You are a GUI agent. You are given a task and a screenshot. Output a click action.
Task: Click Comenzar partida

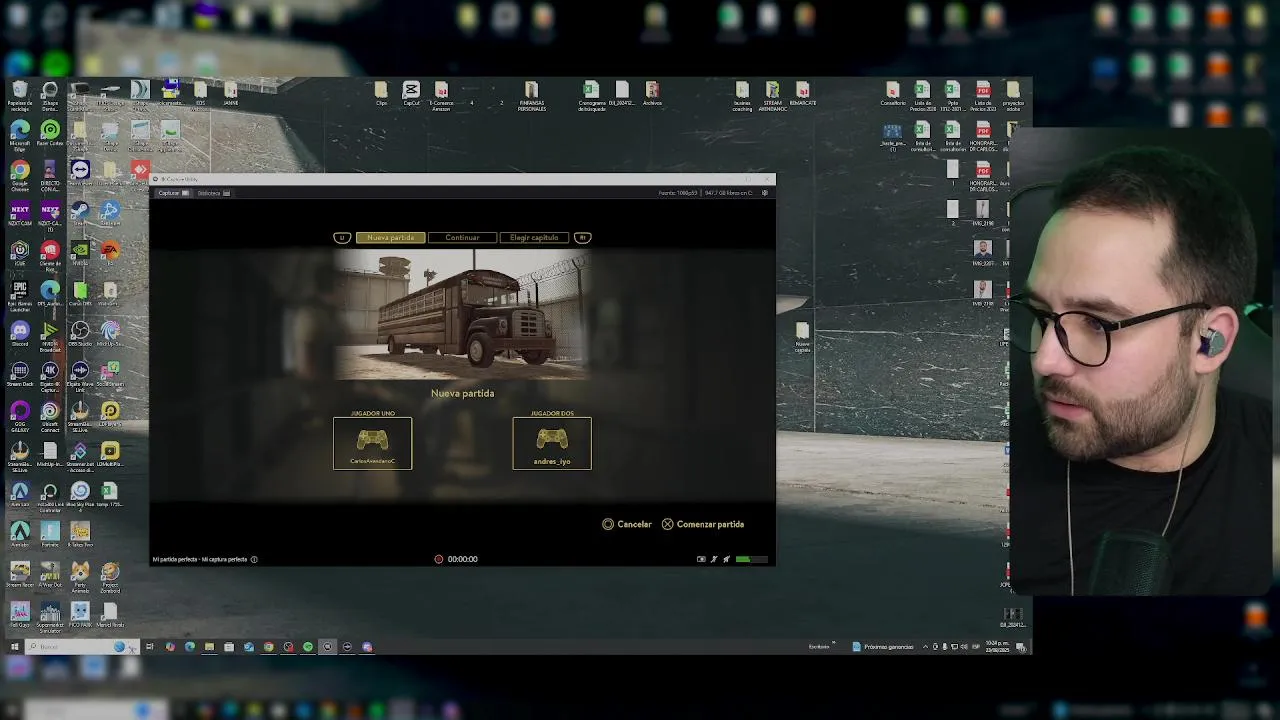703,524
